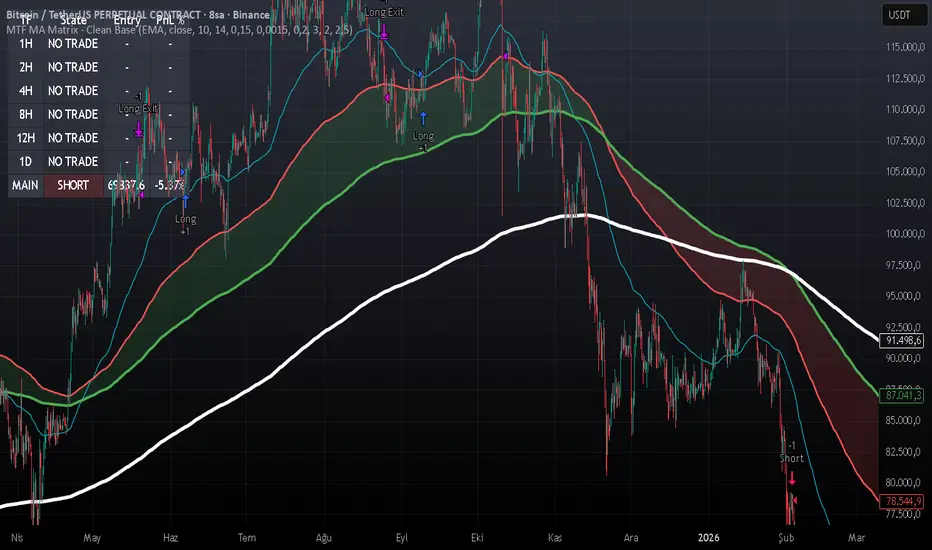Click the Kas label on the time axis
This screenshot has width=932, height=550.
(555, 538)
